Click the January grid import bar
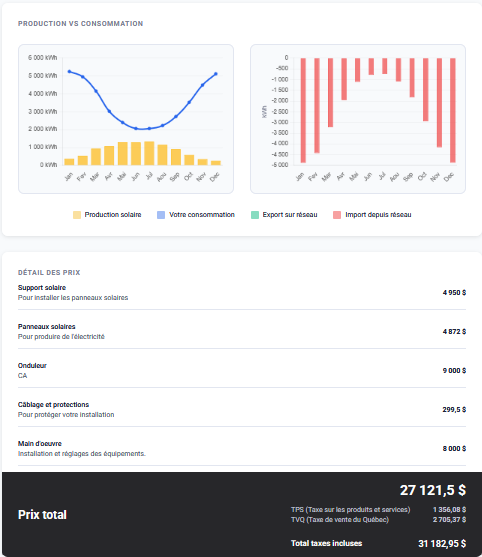This screenshot has height=557, width=482. pyautogui.click(x=303, y=110)
